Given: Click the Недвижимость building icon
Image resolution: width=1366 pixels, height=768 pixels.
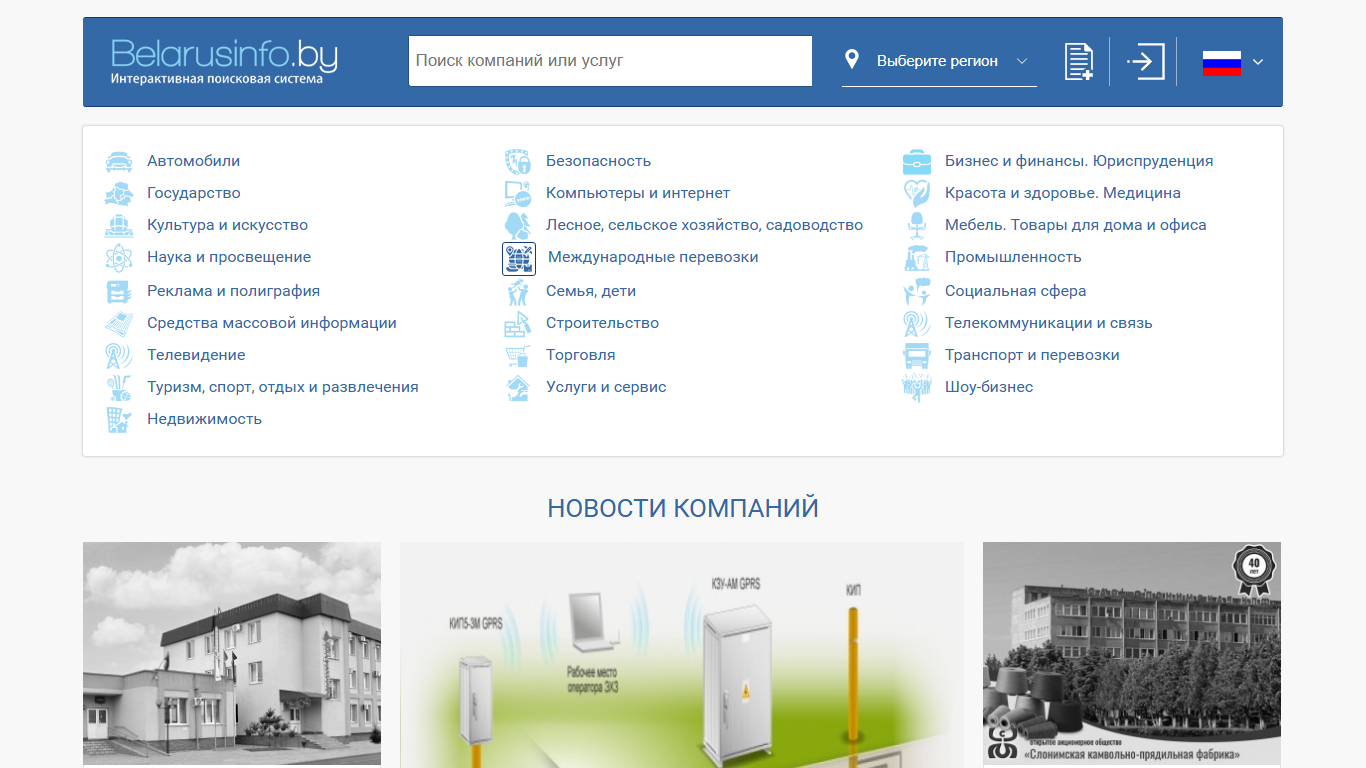Looking at the screenshot, I should click(119, 419).
